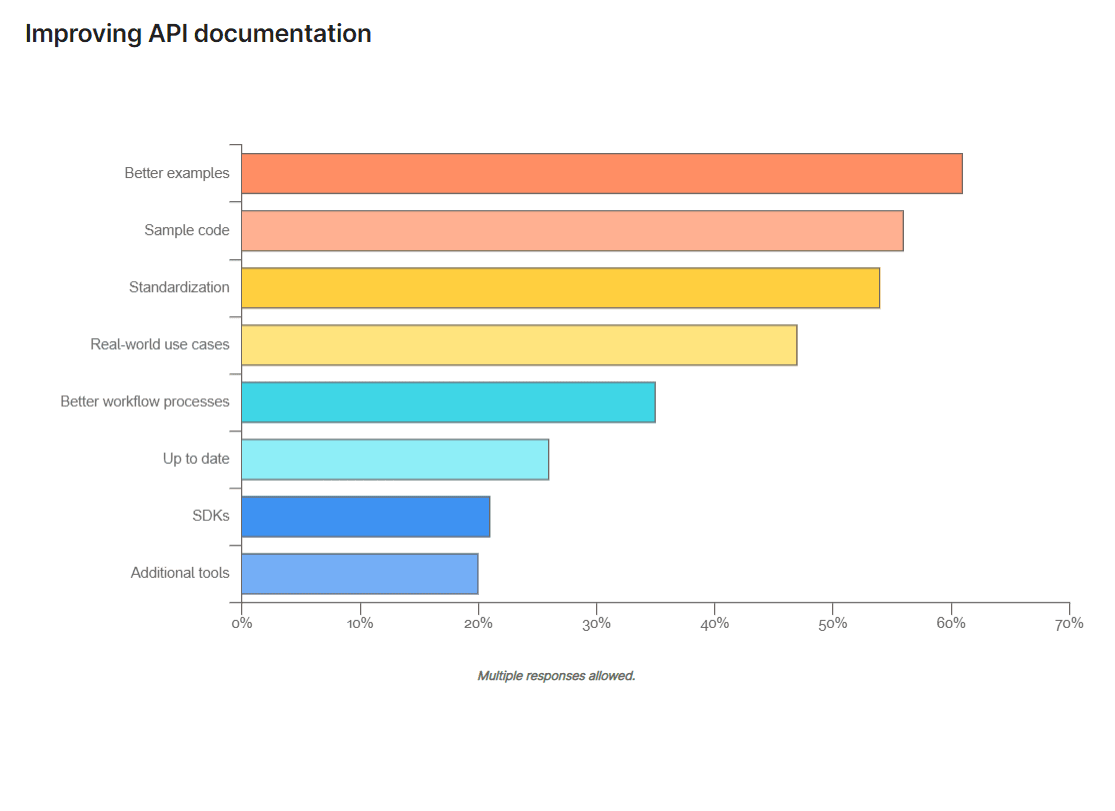Select the 'Up to date' bar
The height and width of the screenshot is (811, 1115).
coord(395,458)
